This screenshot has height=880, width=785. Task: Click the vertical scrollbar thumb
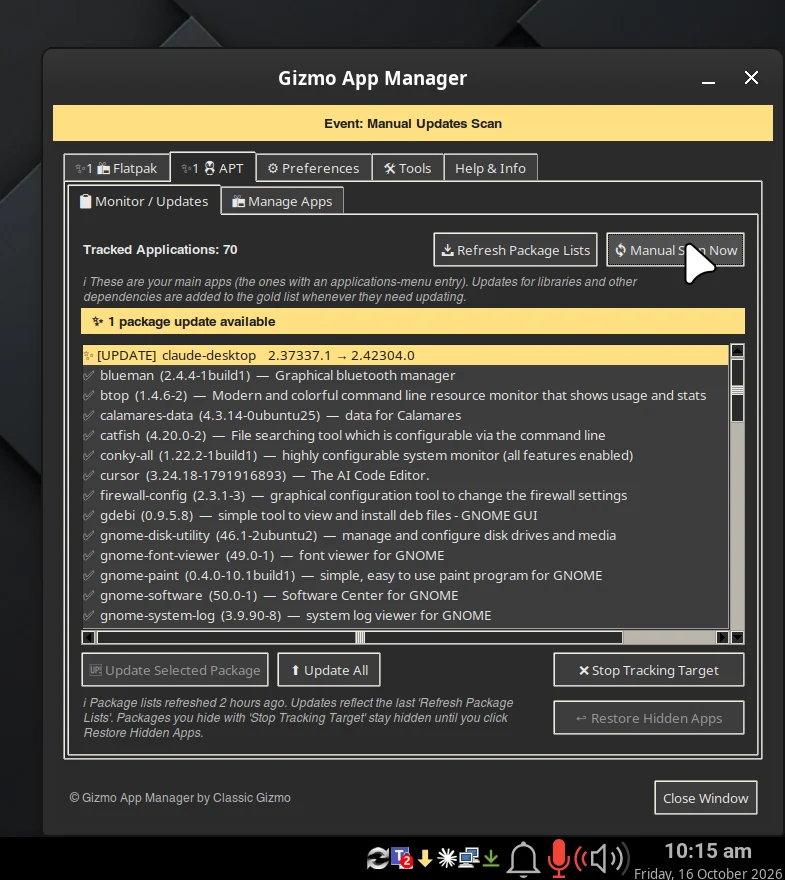[737, 390]
